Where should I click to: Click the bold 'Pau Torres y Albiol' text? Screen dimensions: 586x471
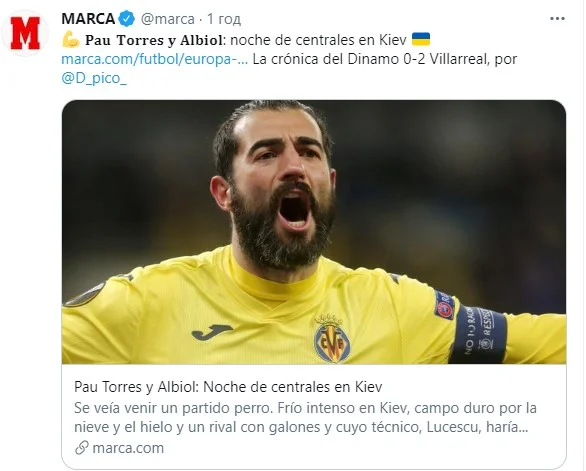154,40
